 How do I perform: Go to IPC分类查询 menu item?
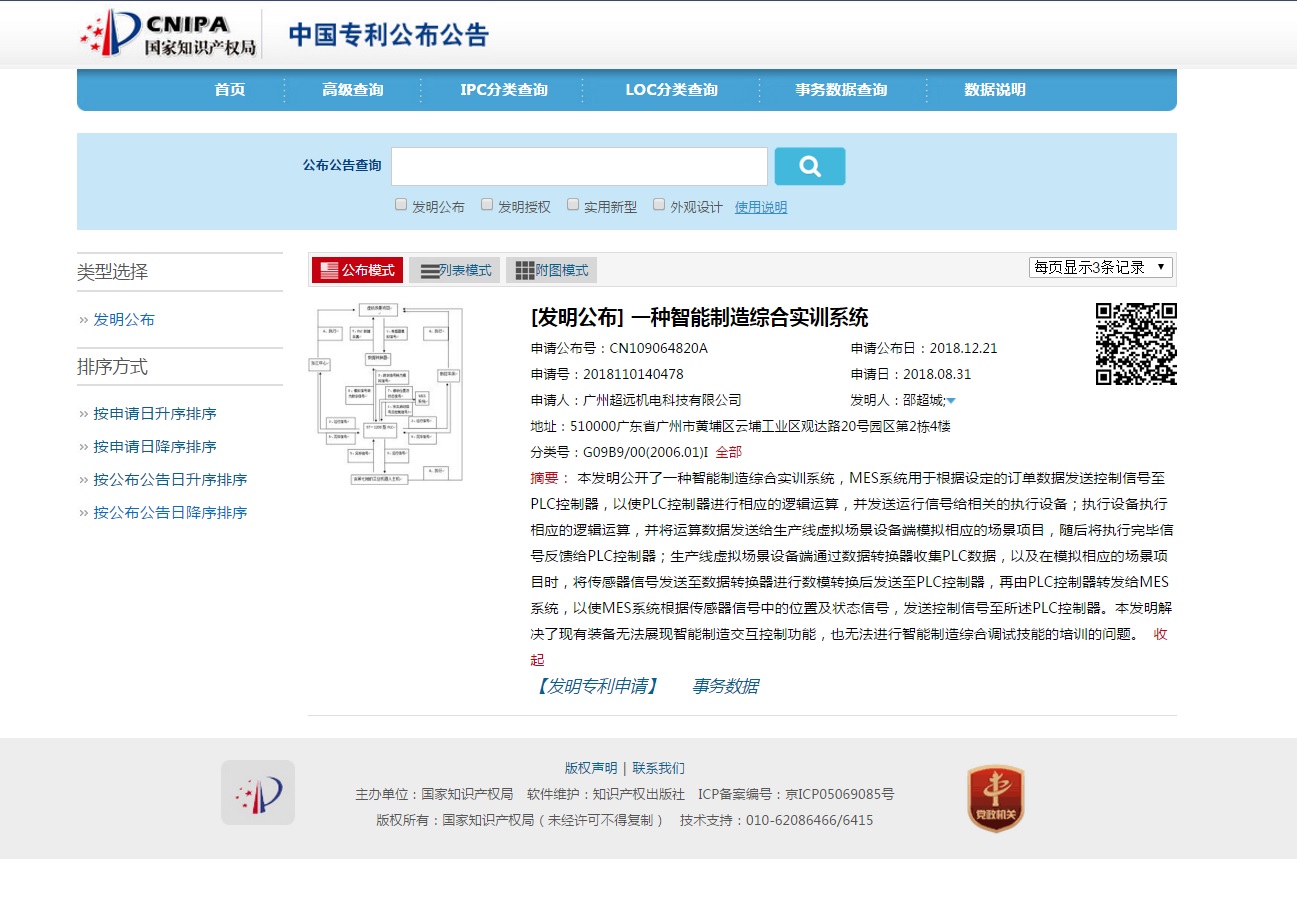tap(504, 90)
